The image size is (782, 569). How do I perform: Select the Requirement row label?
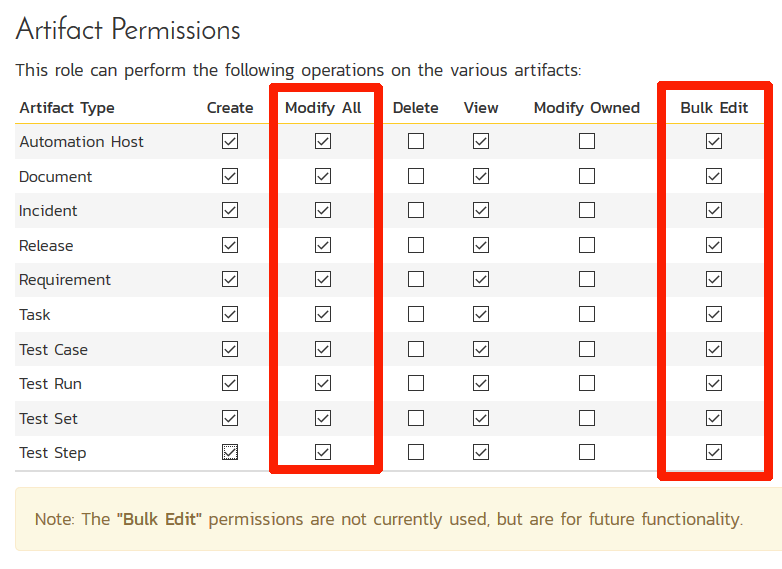(65, 280)
